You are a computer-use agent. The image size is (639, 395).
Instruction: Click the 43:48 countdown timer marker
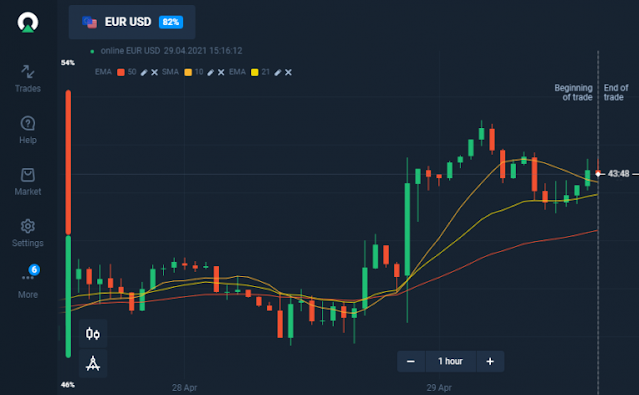click(618, 174)
